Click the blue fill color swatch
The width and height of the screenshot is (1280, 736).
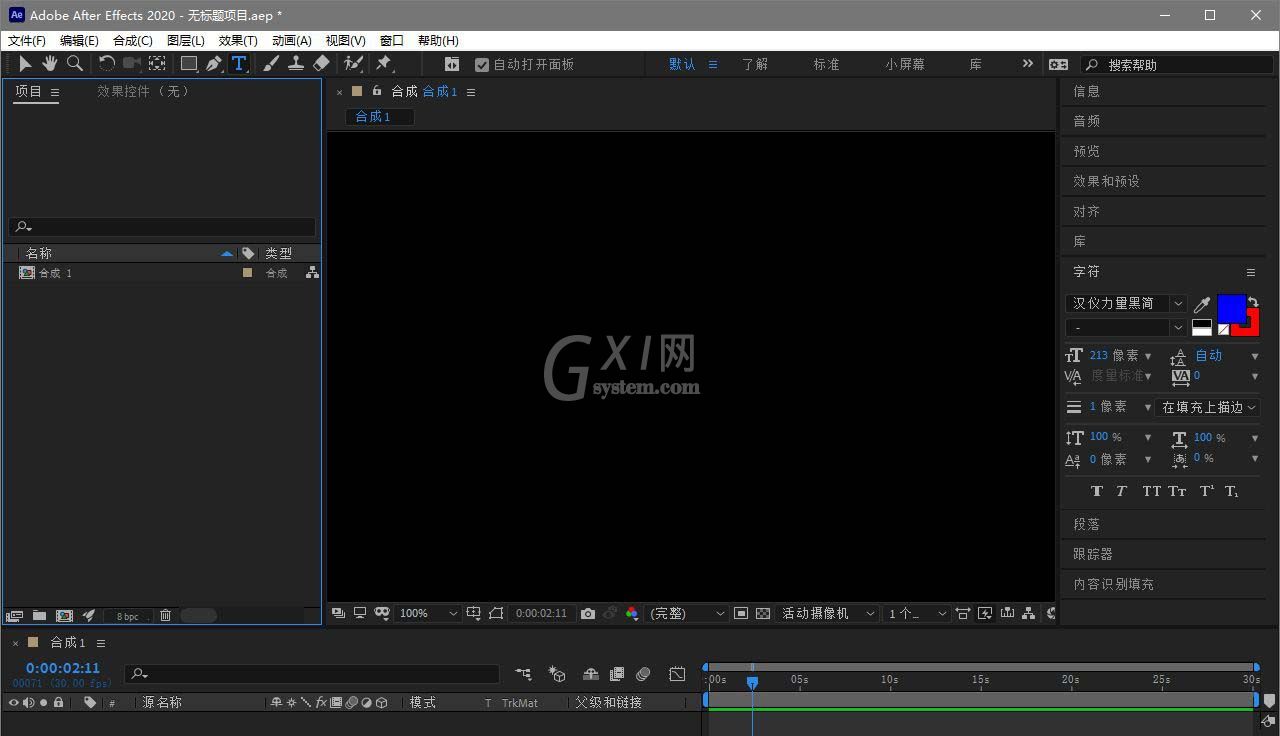(1231, 309)
